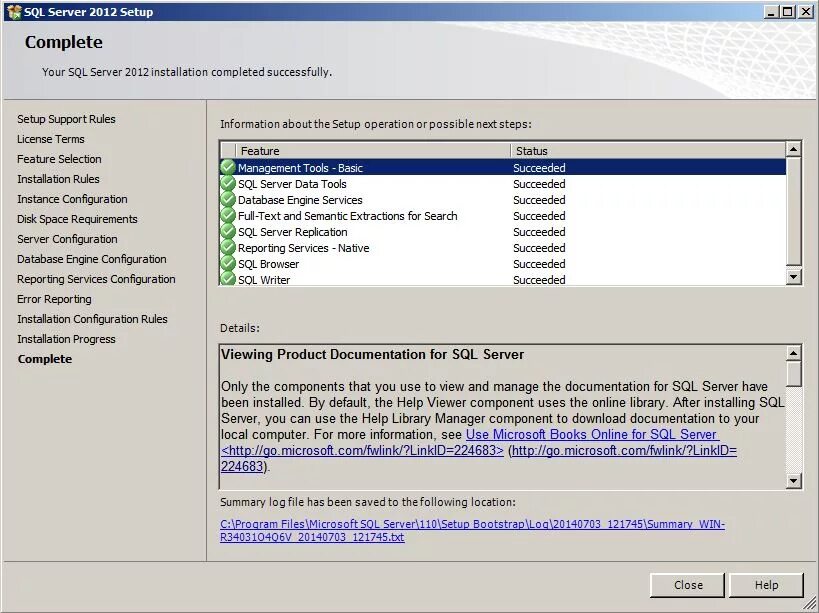Close the window using the title bar X
The width and height of the screenshot is (819, 613).
point(805,11)
